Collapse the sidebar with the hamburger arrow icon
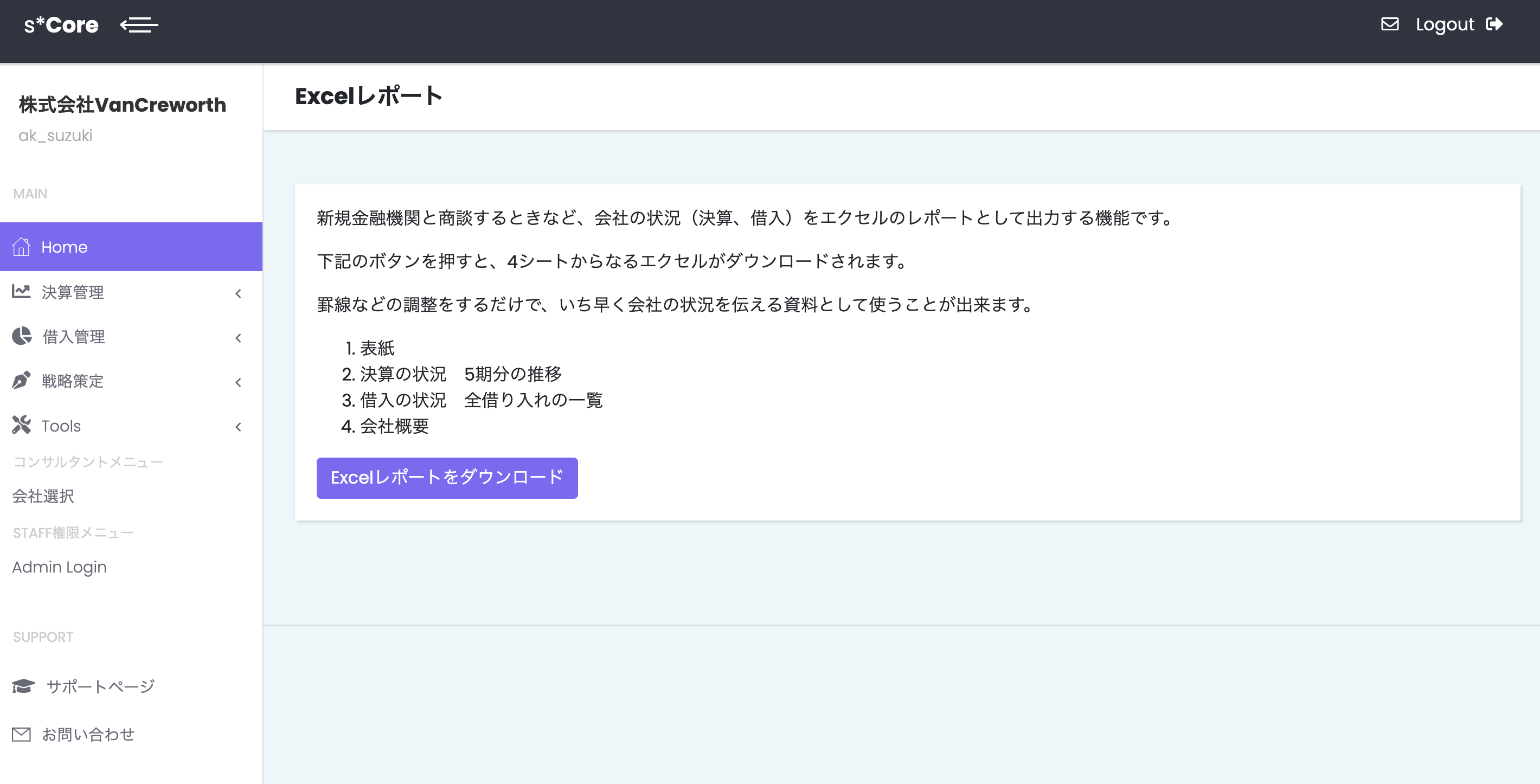Screen dimensions: 1540x784 click(139, 24)
